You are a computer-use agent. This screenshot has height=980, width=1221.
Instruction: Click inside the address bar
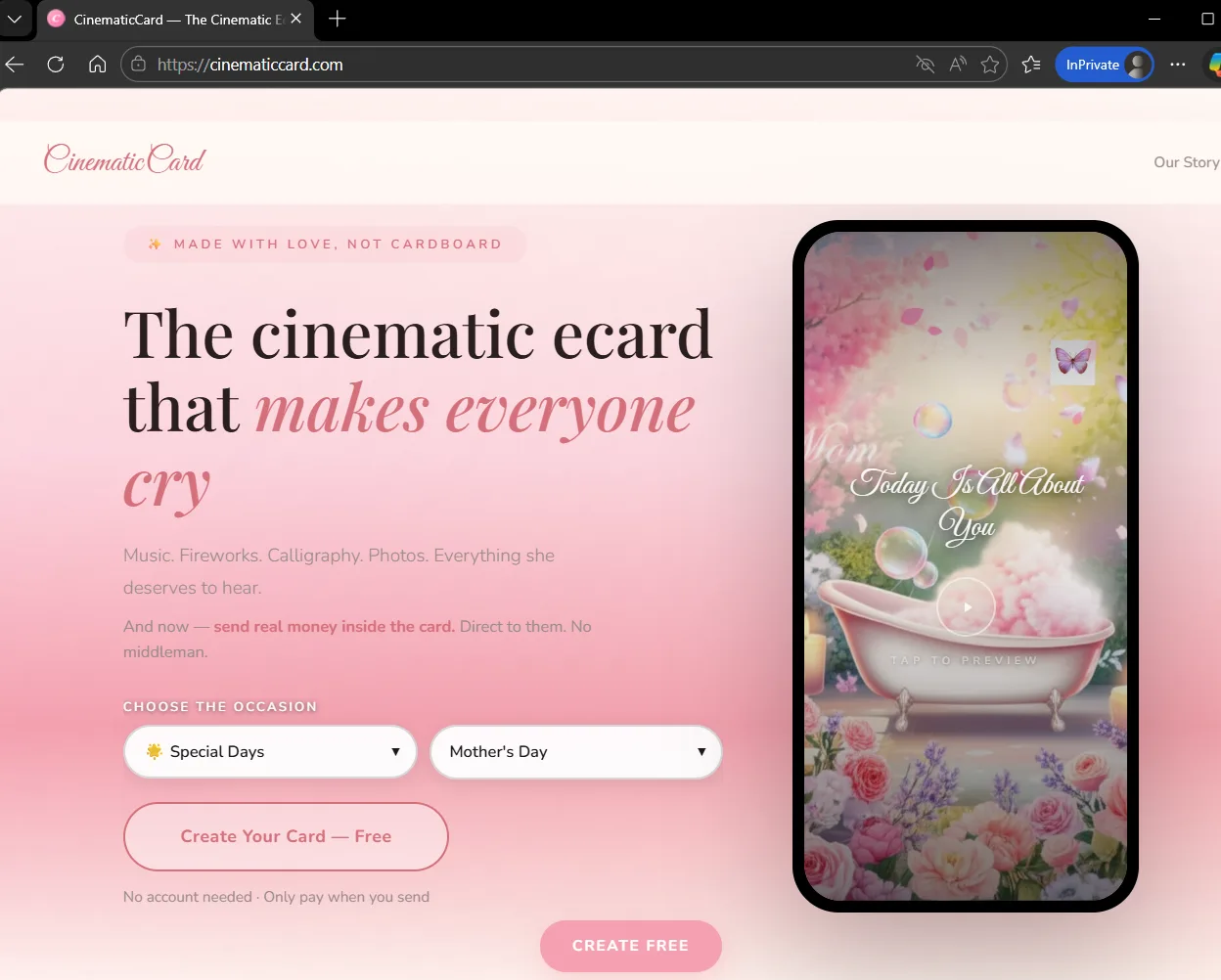[489, 64]
